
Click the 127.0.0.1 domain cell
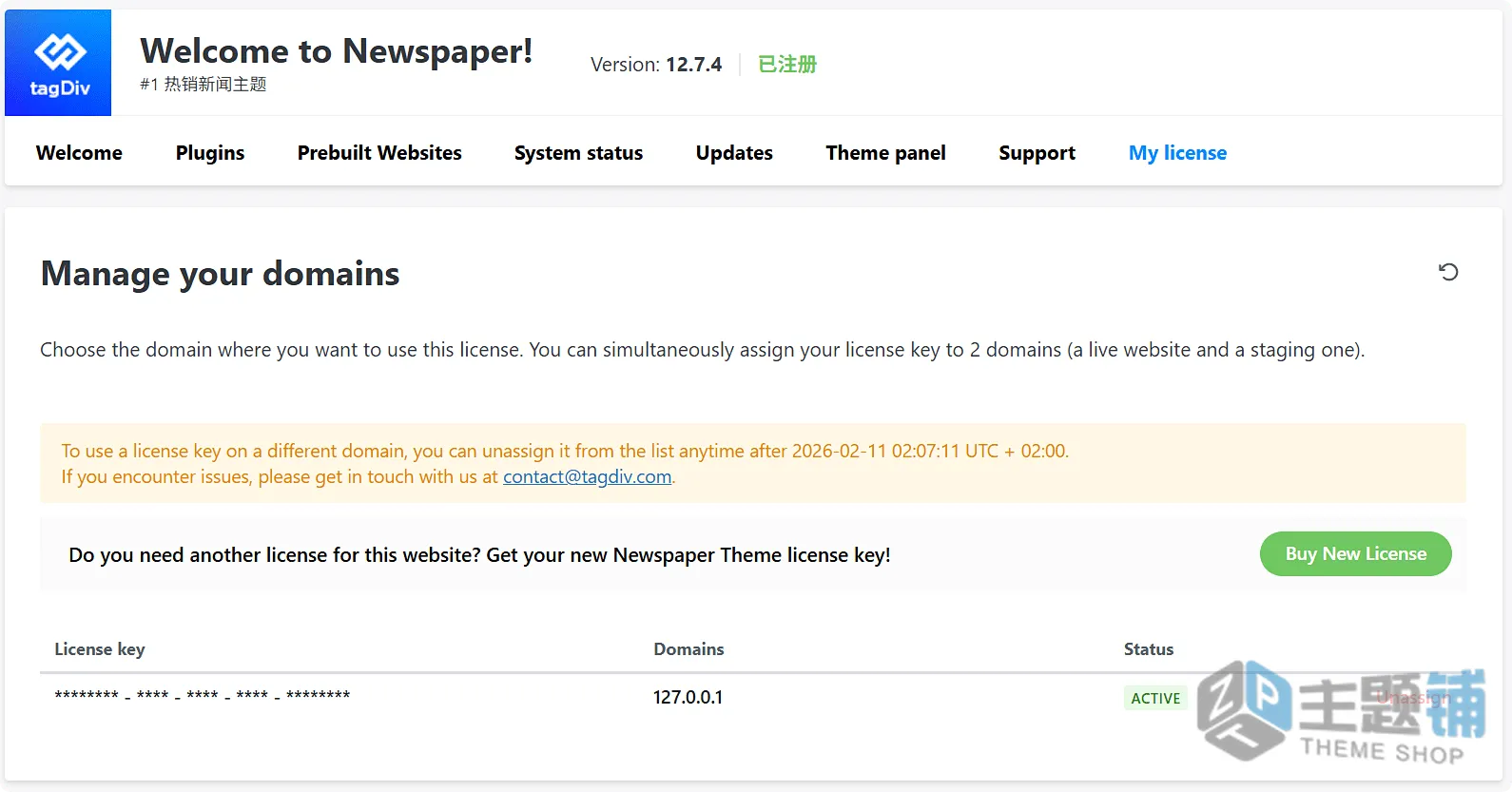[688, 697]
